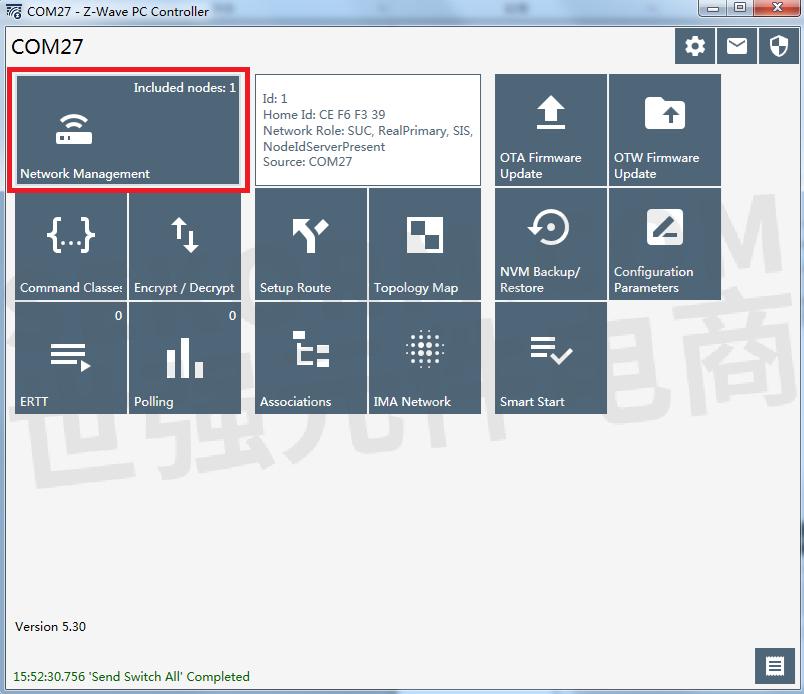Open the IMA Network view
This screenshot has width=804, height=694.
click(424, 357)
